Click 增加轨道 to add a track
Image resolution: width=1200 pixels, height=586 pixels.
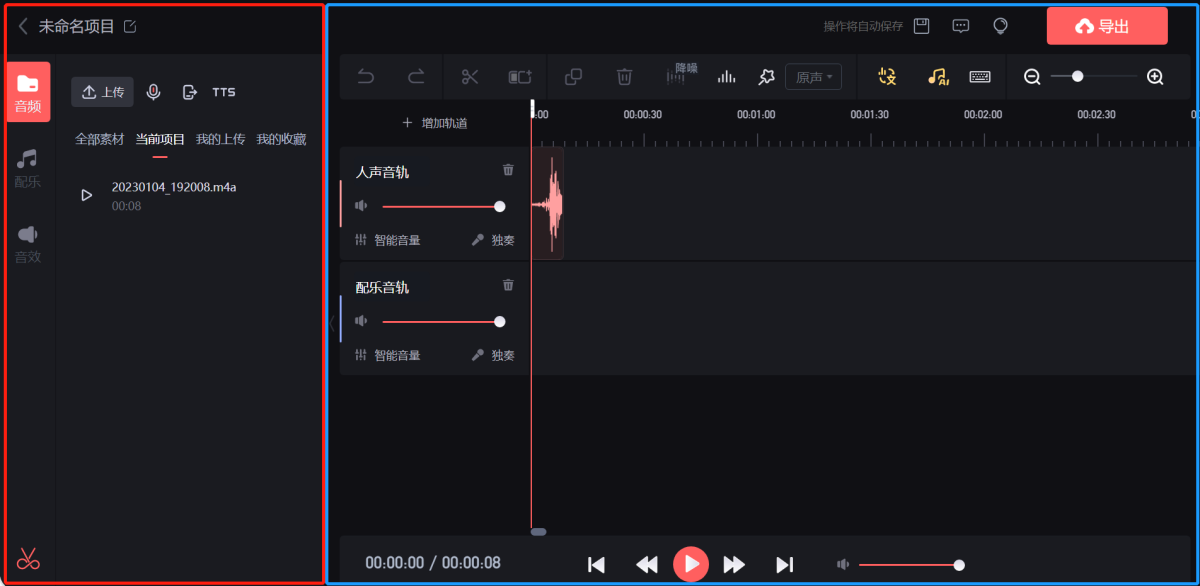pyautogui.click(x=434, y=123)
